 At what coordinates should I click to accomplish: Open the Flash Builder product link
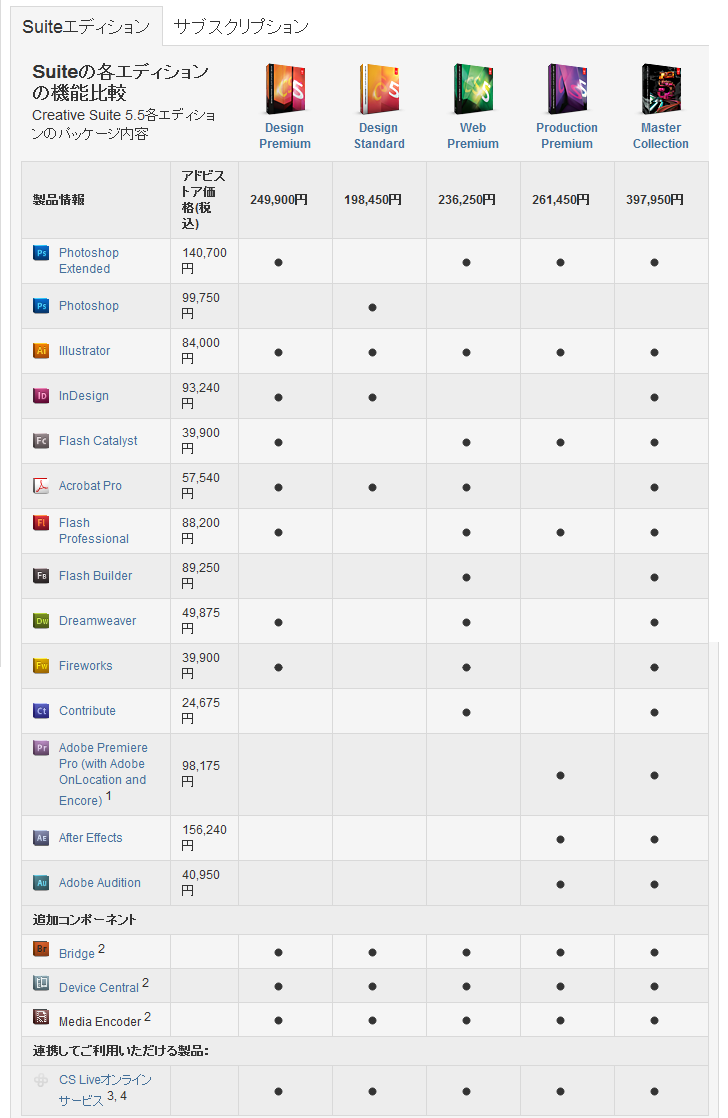[96, 575]
